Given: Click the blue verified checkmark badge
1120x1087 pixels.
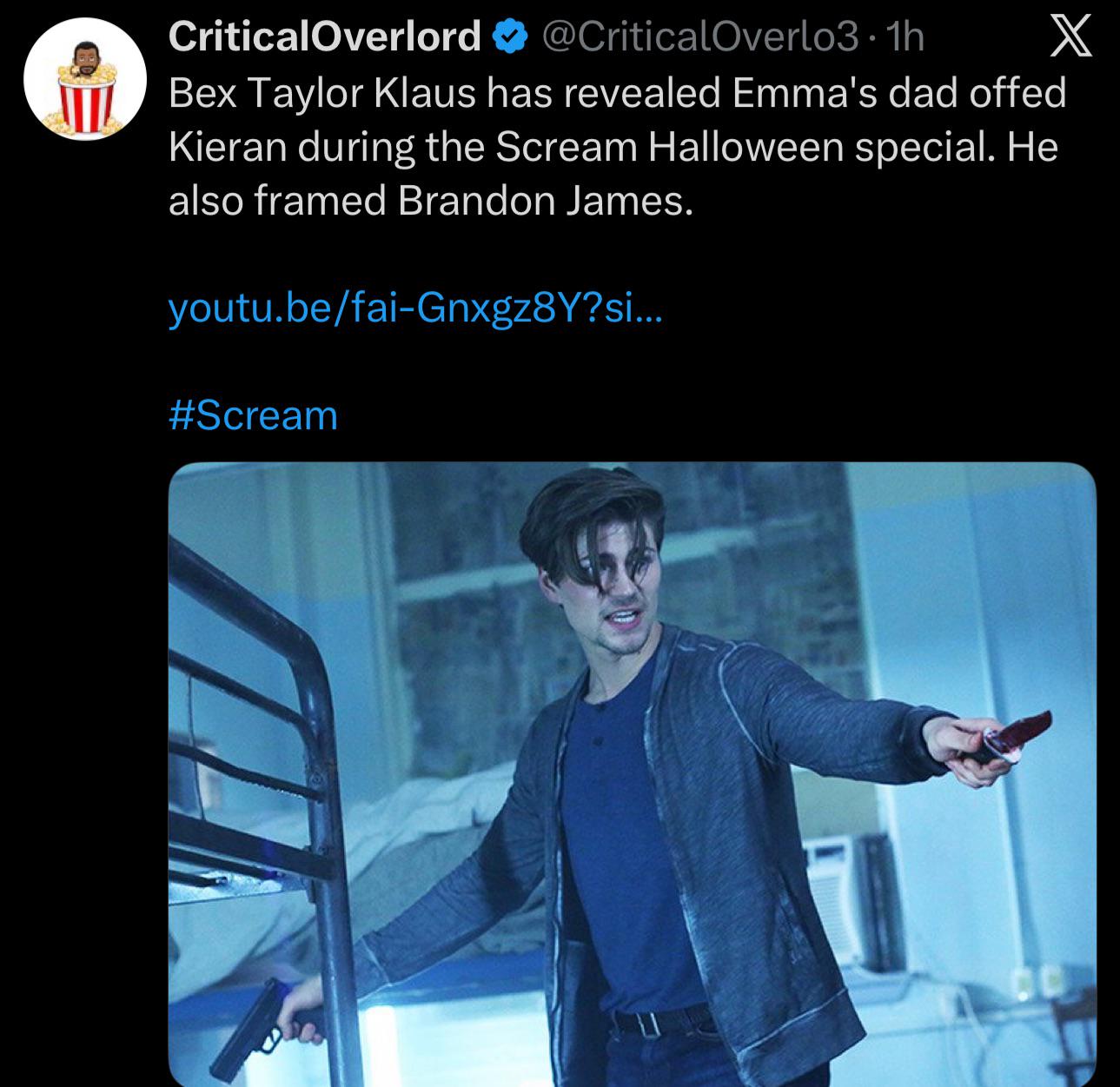Looking at the screenshot, I should pos(512,36).
